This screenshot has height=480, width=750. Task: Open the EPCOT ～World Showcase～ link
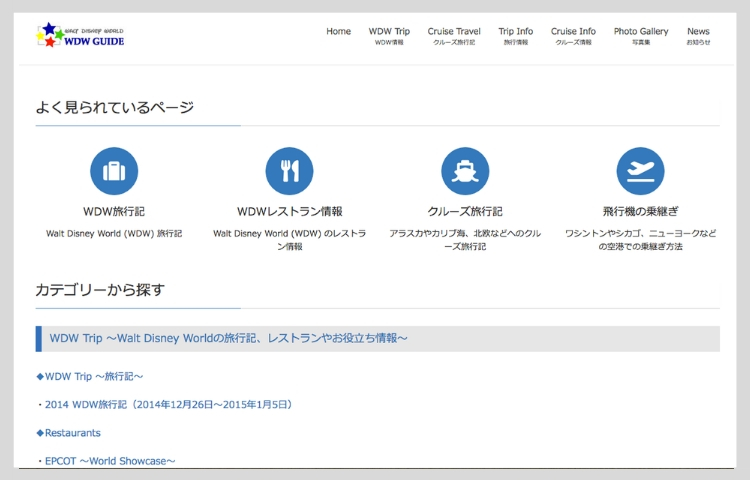[x=110, y=461]
